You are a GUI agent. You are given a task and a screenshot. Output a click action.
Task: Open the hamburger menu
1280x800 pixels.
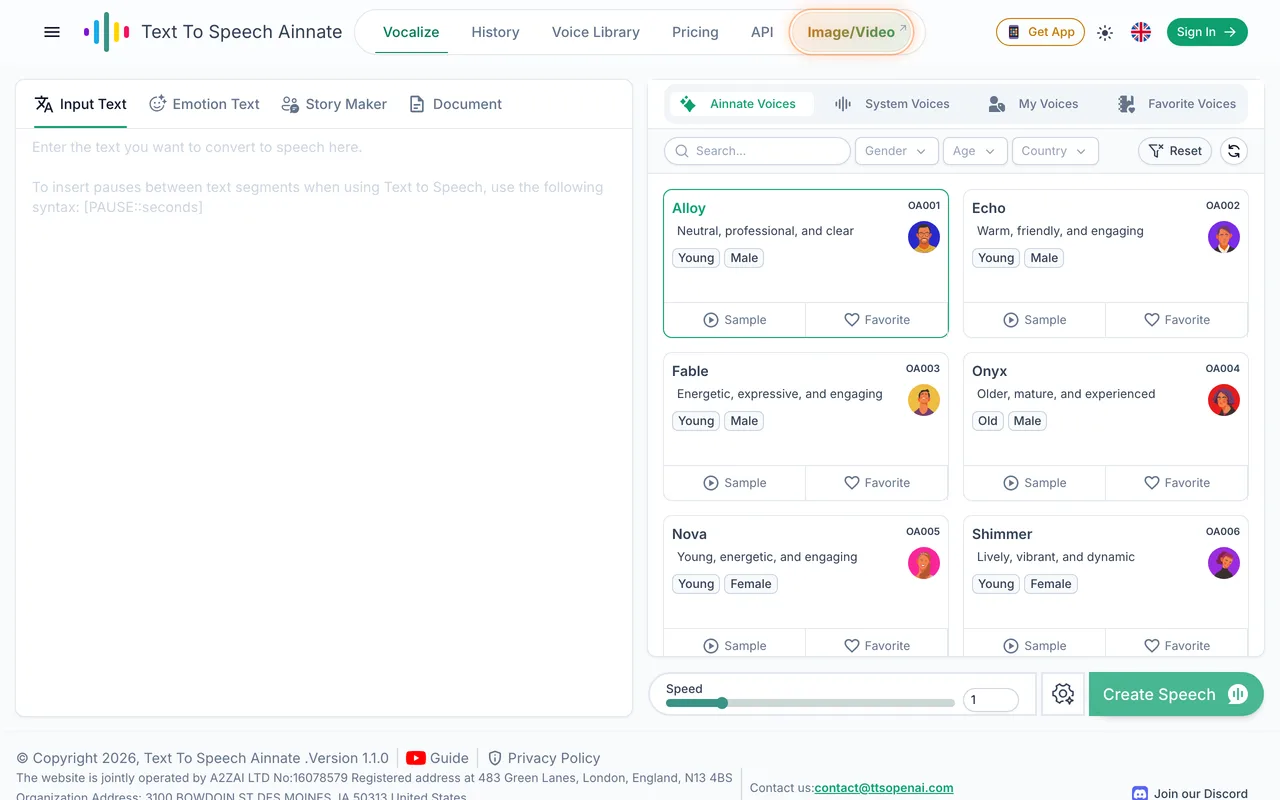pyautogui.click(x=52, y=32)
